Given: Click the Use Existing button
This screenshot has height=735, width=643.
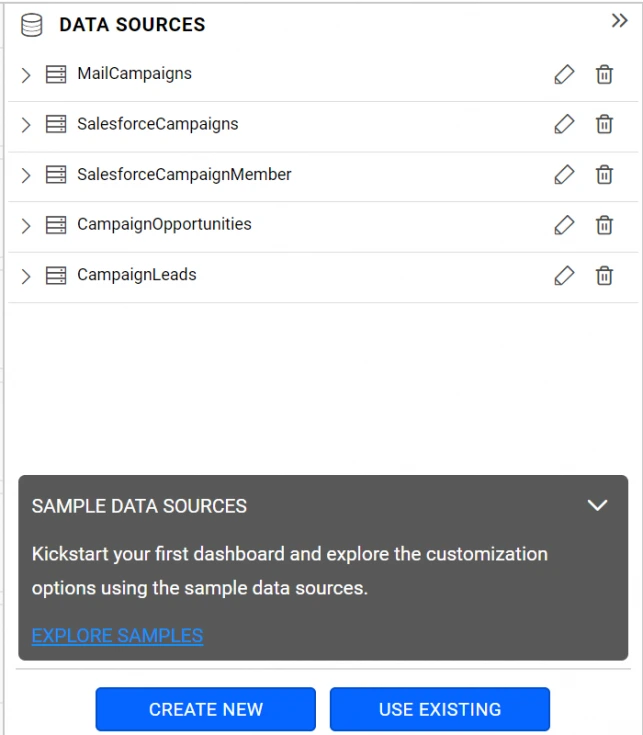Looking at the screenshot, I should pyautogui.click(x=439, y=709).
